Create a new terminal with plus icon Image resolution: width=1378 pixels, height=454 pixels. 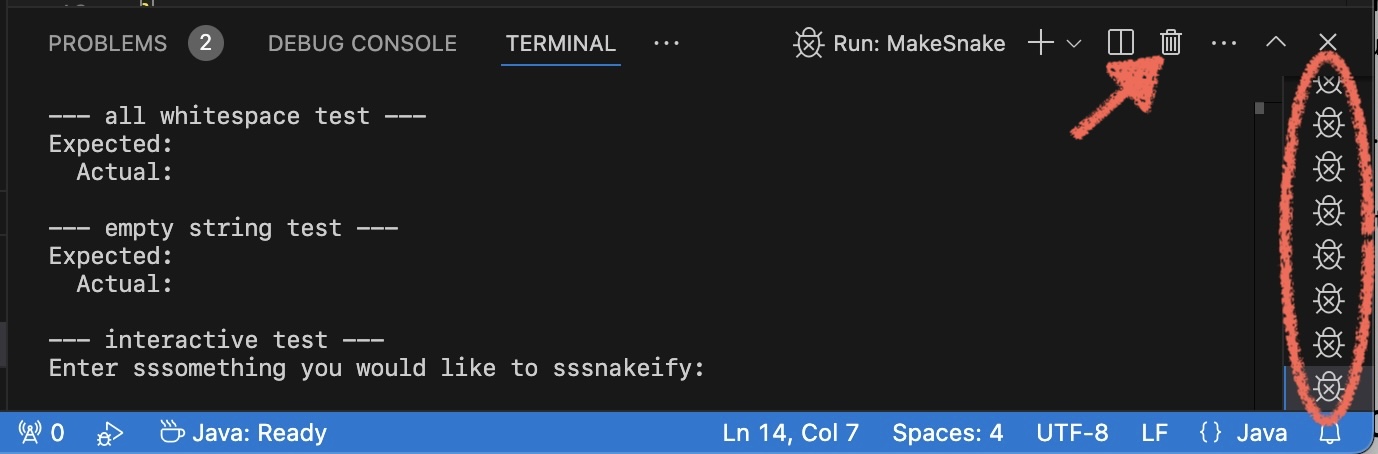[1040, 43]
